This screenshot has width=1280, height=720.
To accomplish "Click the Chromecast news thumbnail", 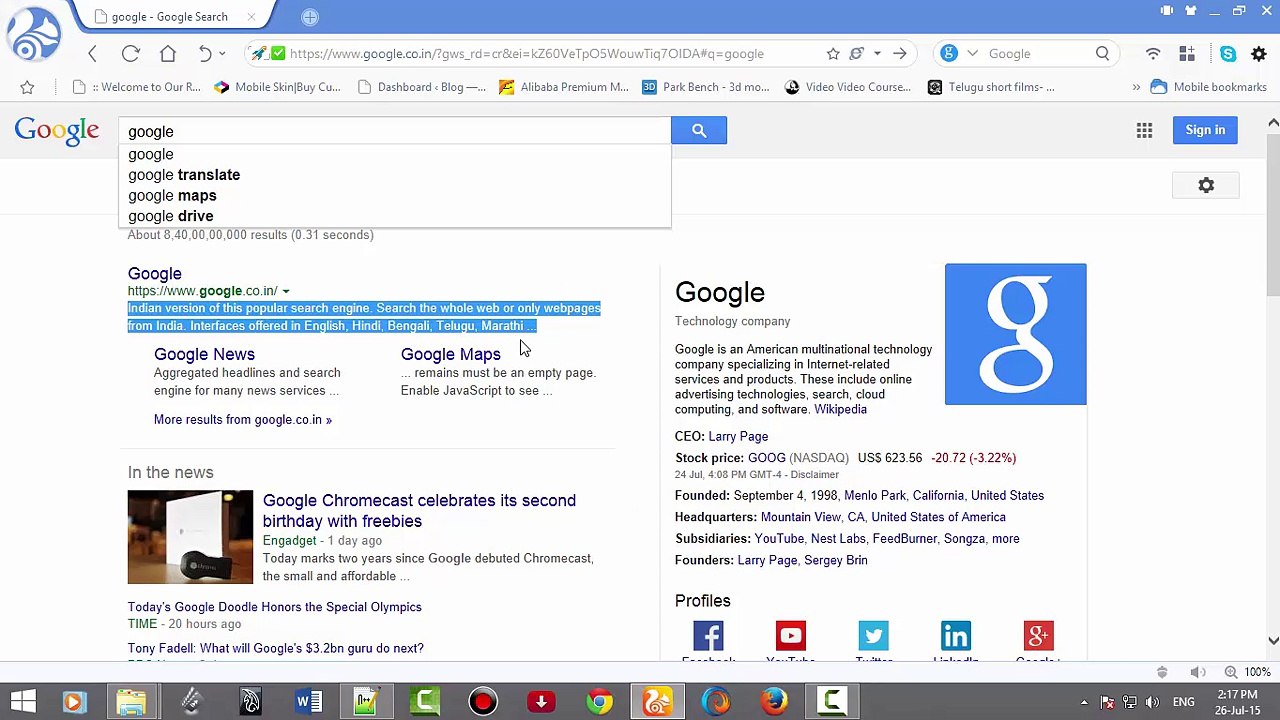I will (x=190, y=537).
